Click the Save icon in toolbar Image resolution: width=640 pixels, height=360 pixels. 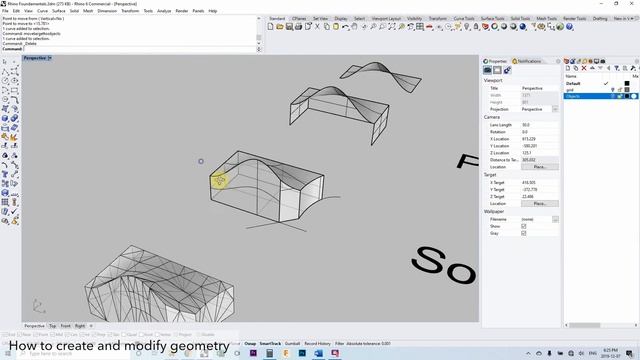pos(289,27)
